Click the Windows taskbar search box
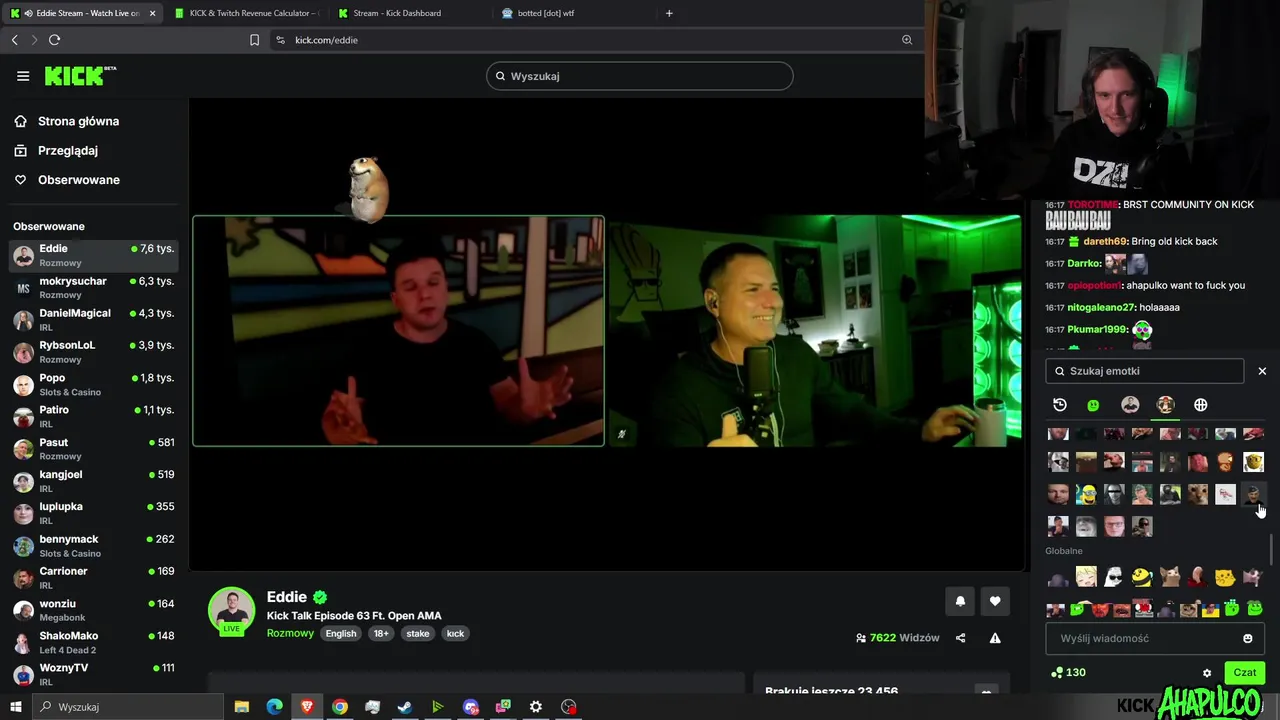This screenshot has height=720, width=1280. [x=128, y=707]
